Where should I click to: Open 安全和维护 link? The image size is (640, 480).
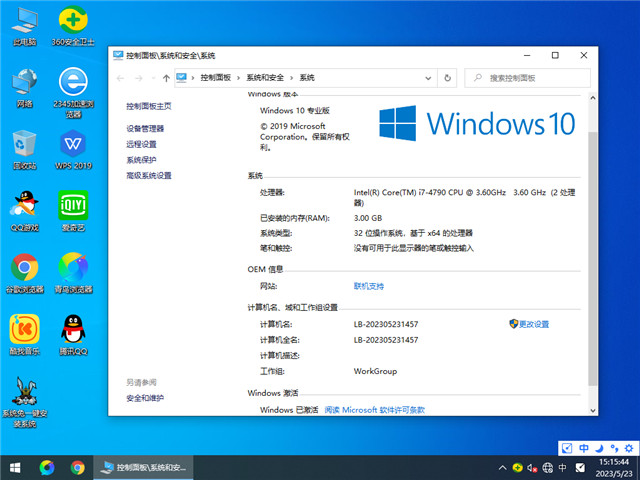point(145,398)
